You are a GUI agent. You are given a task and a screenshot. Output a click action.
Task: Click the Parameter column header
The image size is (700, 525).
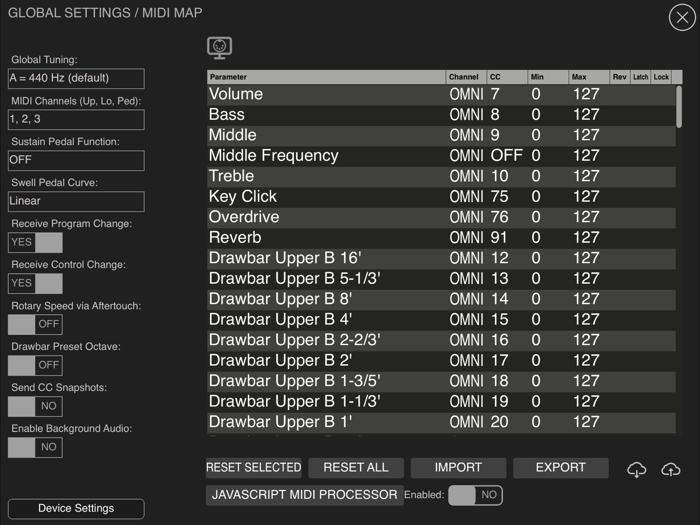tap(326, 77)
